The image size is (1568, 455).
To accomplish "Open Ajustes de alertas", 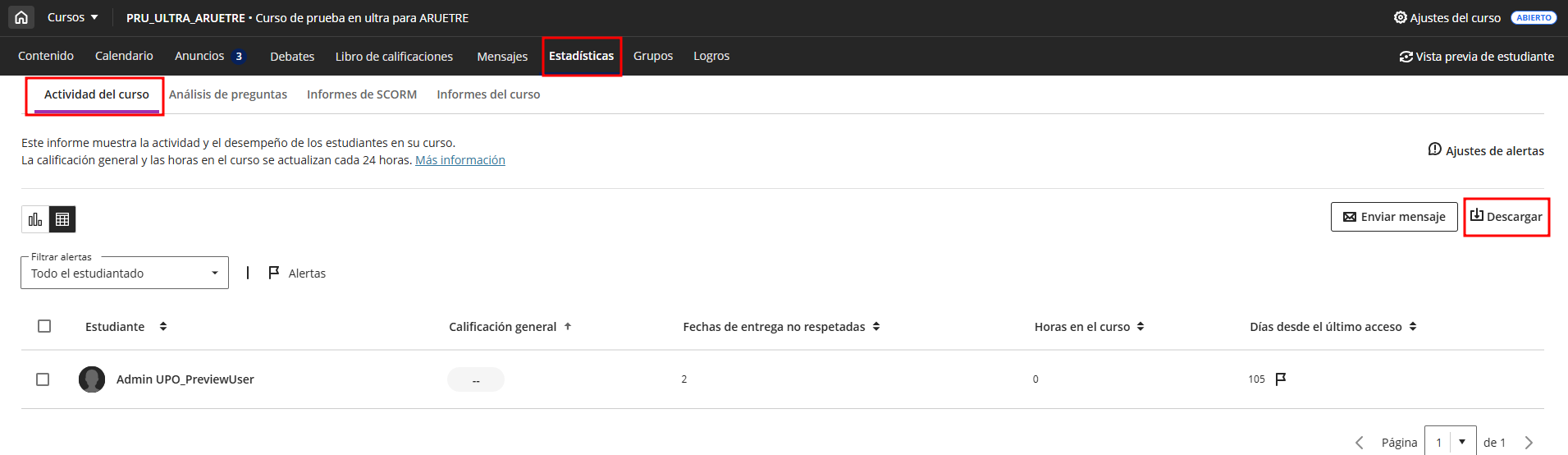I will click(x=1486, y=150).
